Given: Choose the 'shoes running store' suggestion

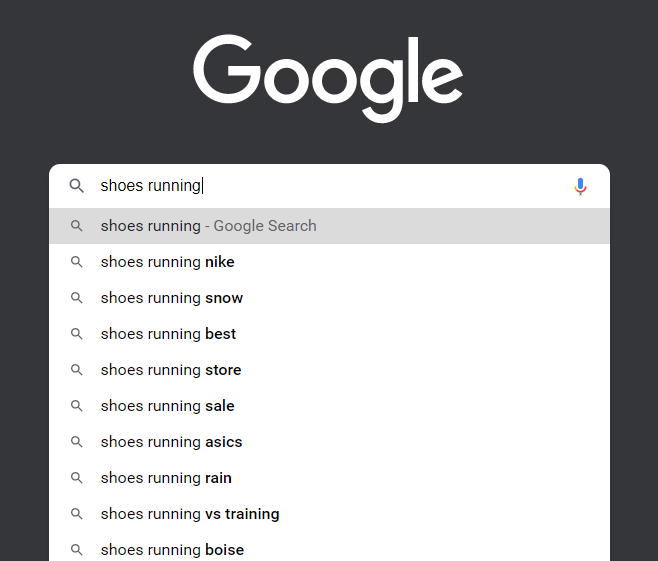Looking at the screenshot, I should (x=171, y=370).
